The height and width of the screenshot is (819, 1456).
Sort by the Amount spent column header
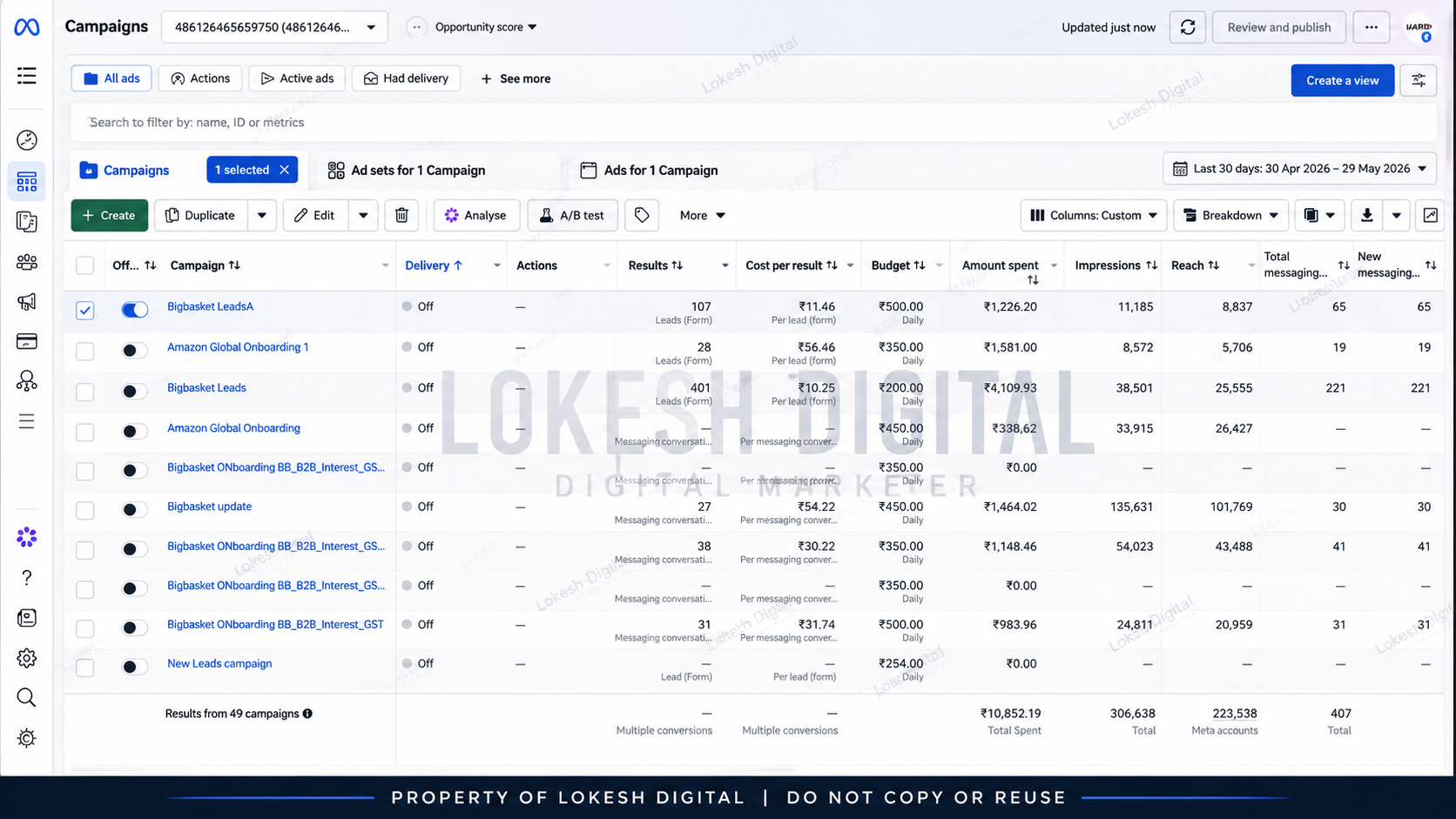click(1001, 265)
